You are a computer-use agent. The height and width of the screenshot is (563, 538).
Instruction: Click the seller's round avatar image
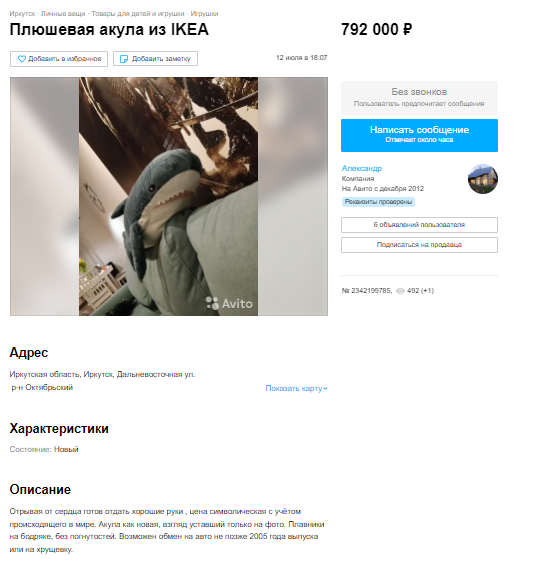point(483,179)
